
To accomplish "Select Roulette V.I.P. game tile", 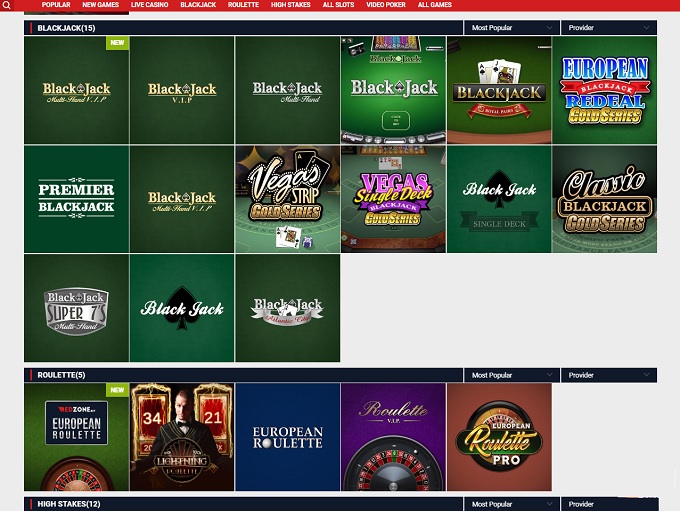I will (393, 437).
